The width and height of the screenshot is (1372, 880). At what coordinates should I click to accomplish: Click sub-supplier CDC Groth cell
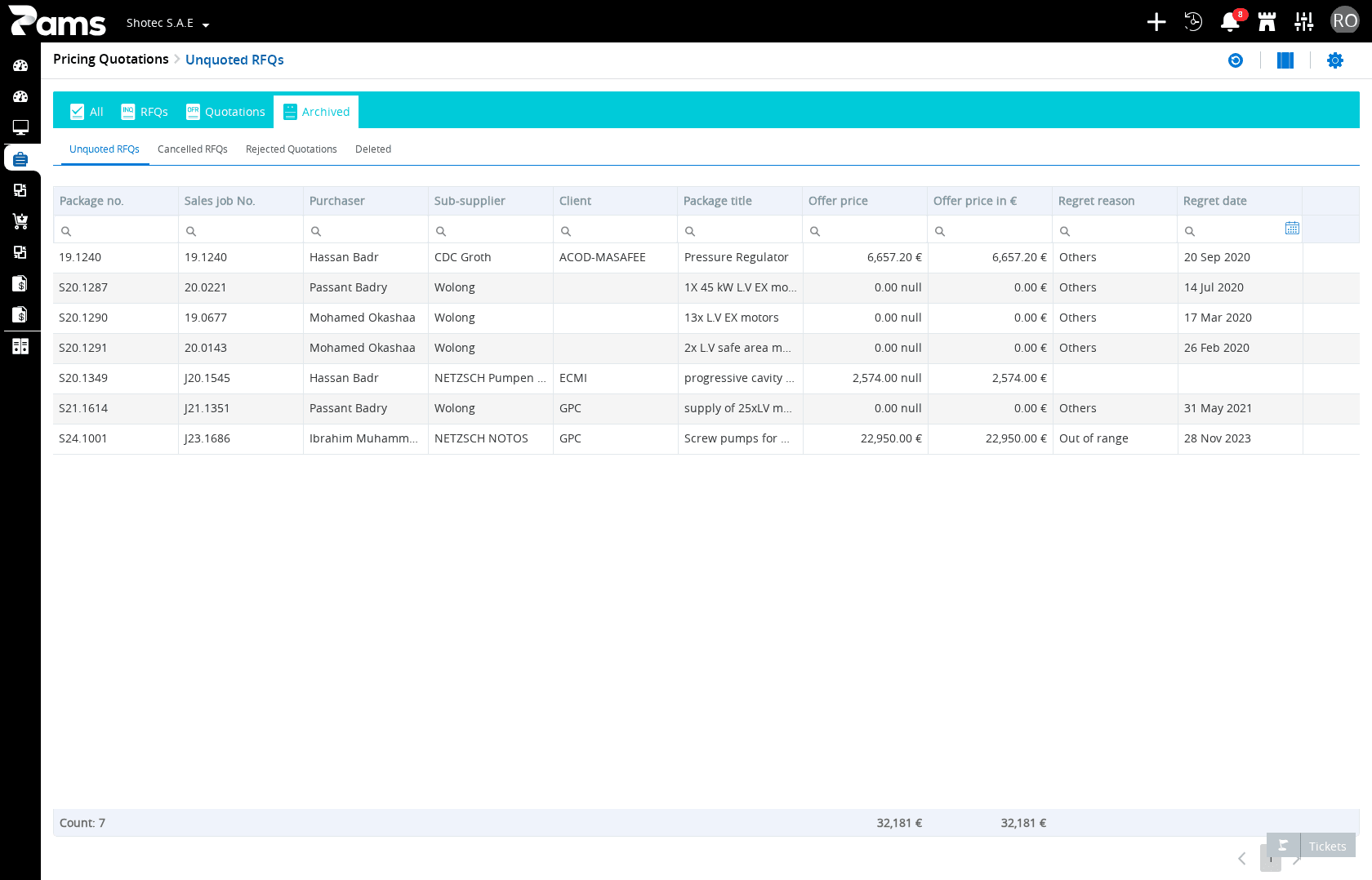(x=490, y=257)
